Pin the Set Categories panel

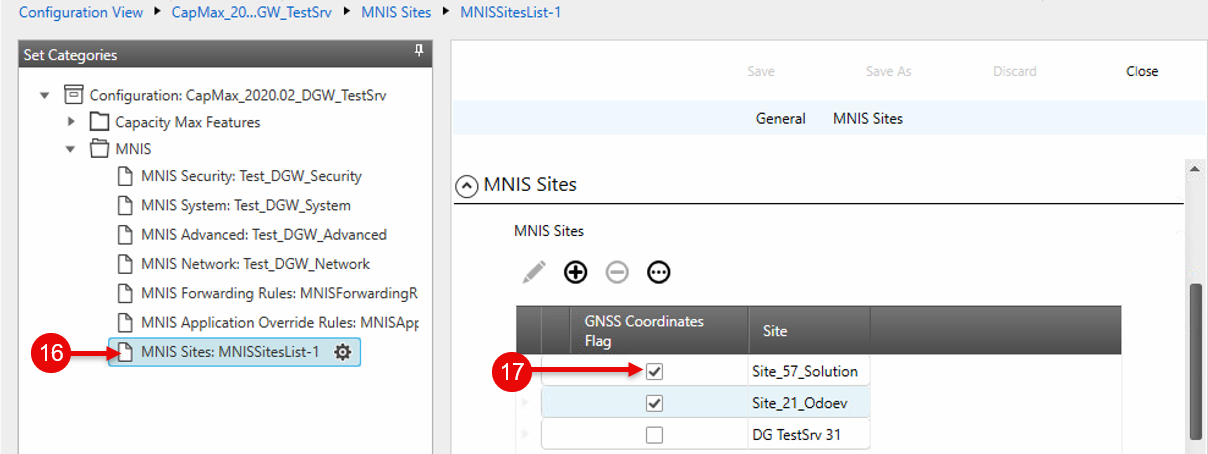click(x=419, y=51)
